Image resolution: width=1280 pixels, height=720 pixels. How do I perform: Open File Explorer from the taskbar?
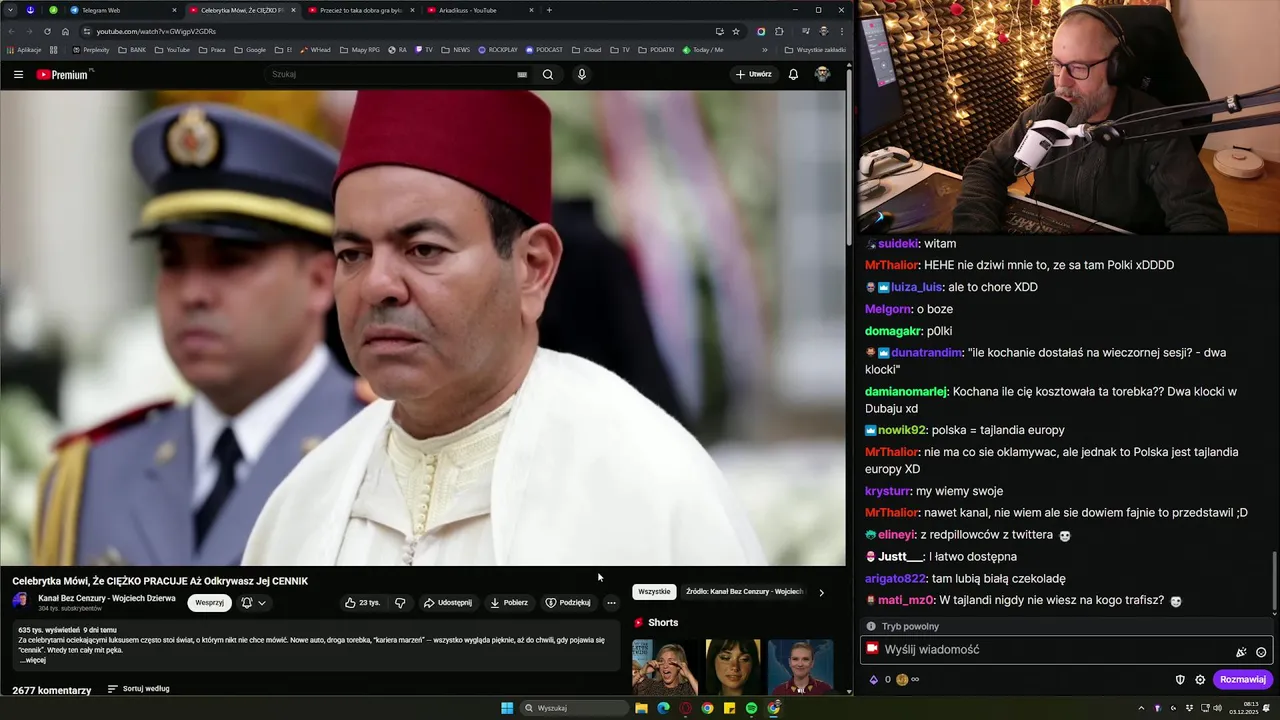click(641, 708)
